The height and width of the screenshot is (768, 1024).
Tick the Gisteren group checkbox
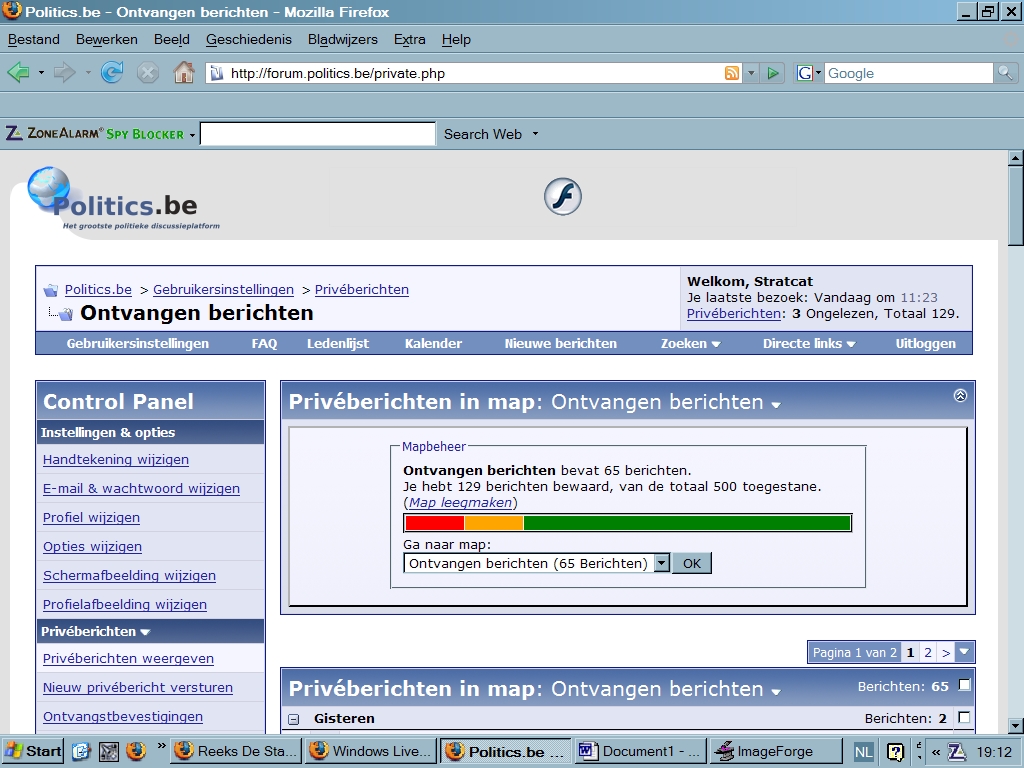(964, 718)
